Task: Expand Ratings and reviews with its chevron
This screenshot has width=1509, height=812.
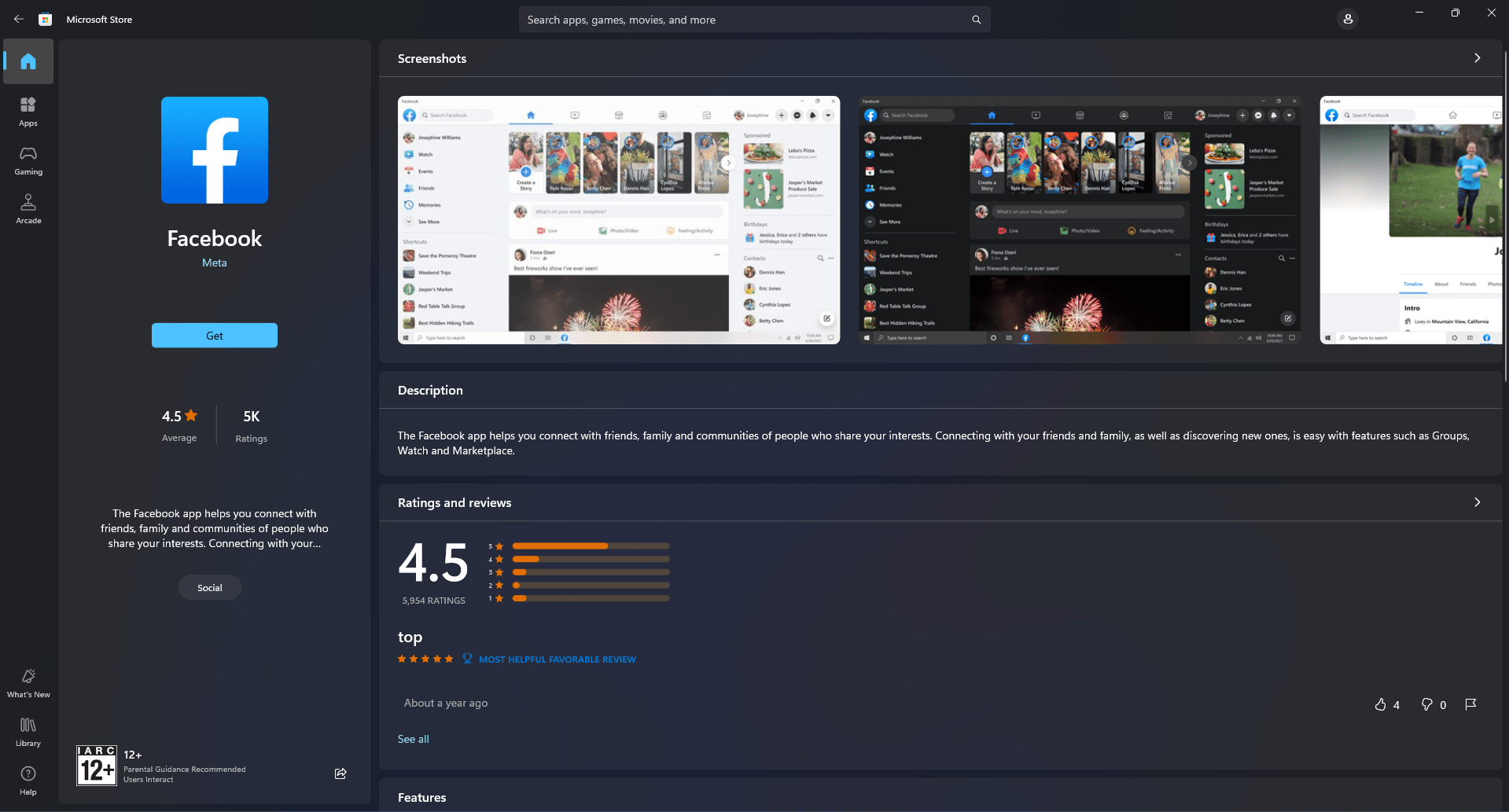Action: 1477,502
